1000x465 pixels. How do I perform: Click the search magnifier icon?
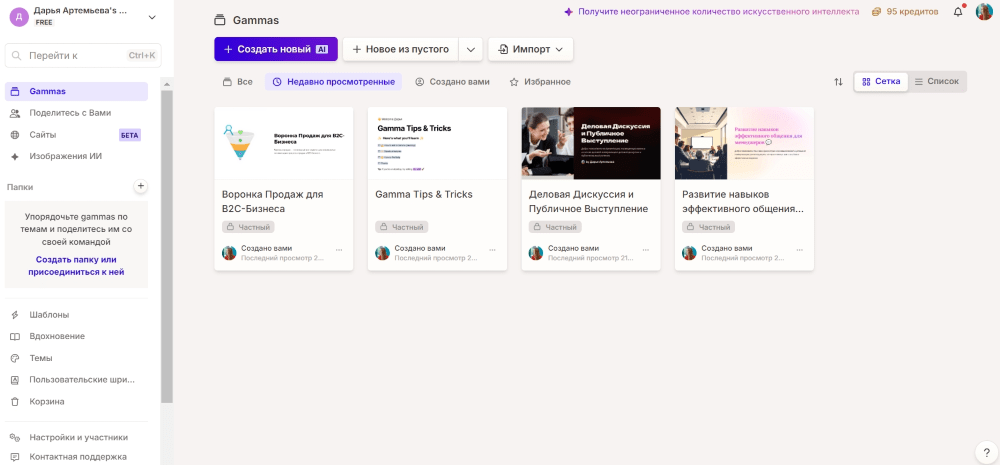pos(17,55)
